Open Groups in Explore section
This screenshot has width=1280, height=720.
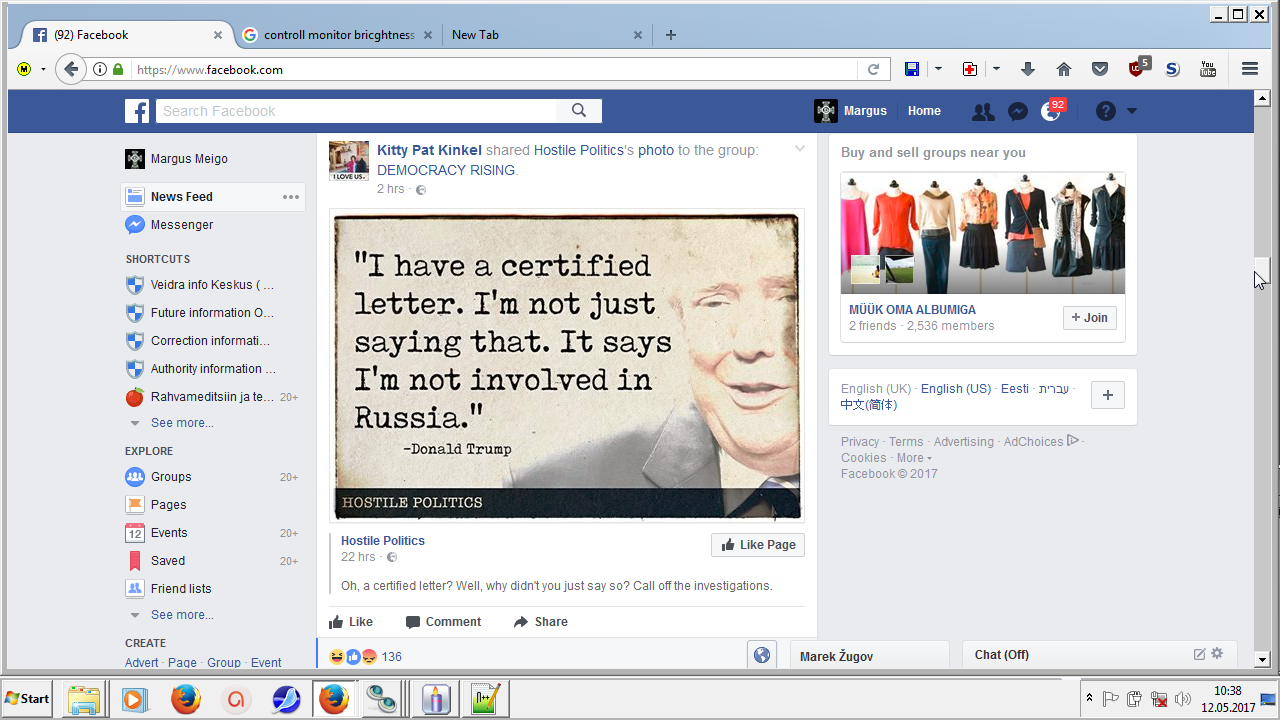click(171, 477)
